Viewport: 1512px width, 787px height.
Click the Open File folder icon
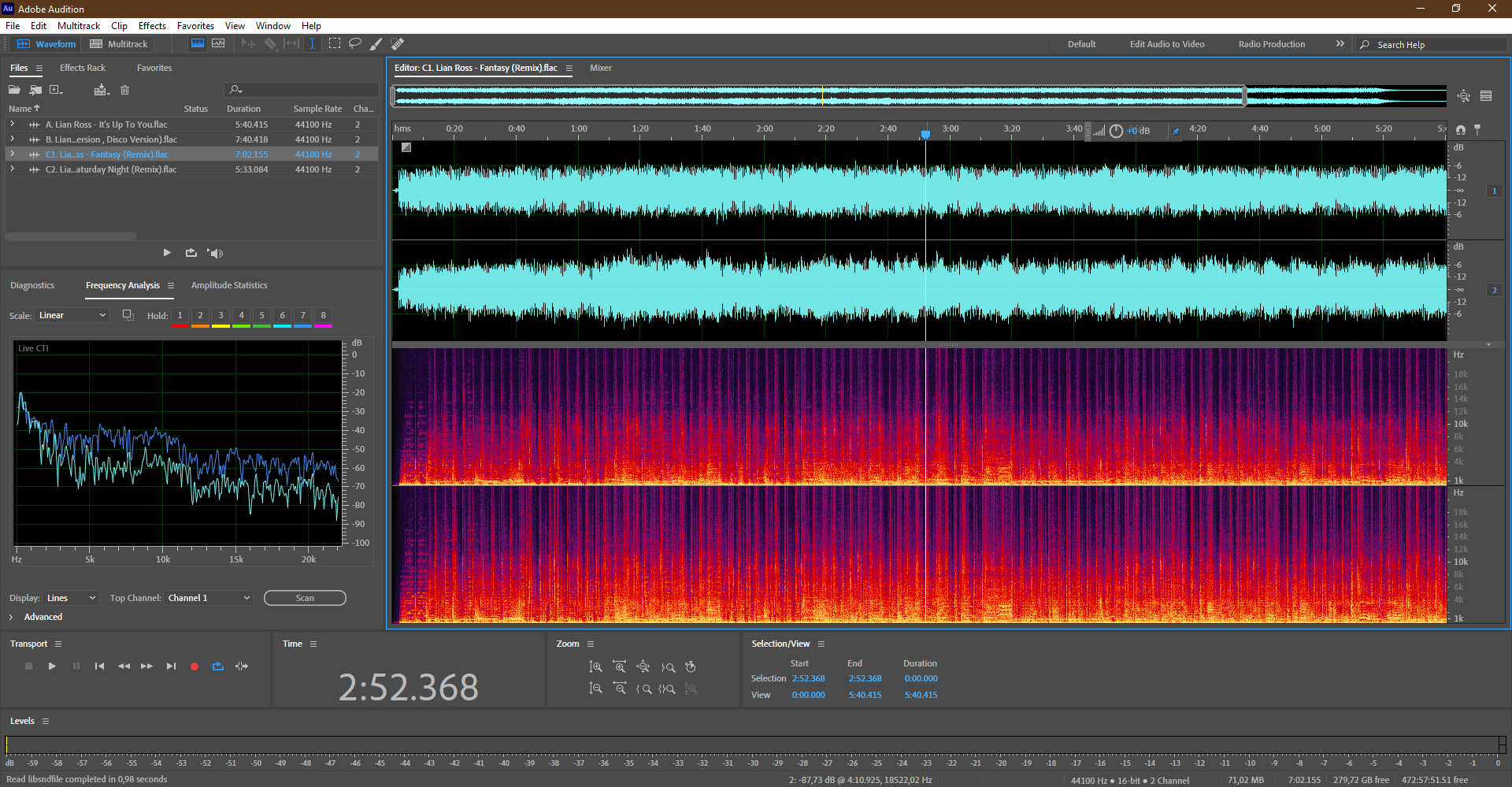click(14, 90)
